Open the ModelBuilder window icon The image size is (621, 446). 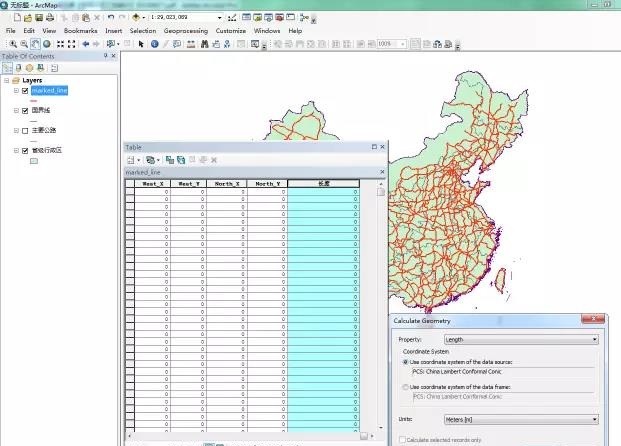pos(304,17)
